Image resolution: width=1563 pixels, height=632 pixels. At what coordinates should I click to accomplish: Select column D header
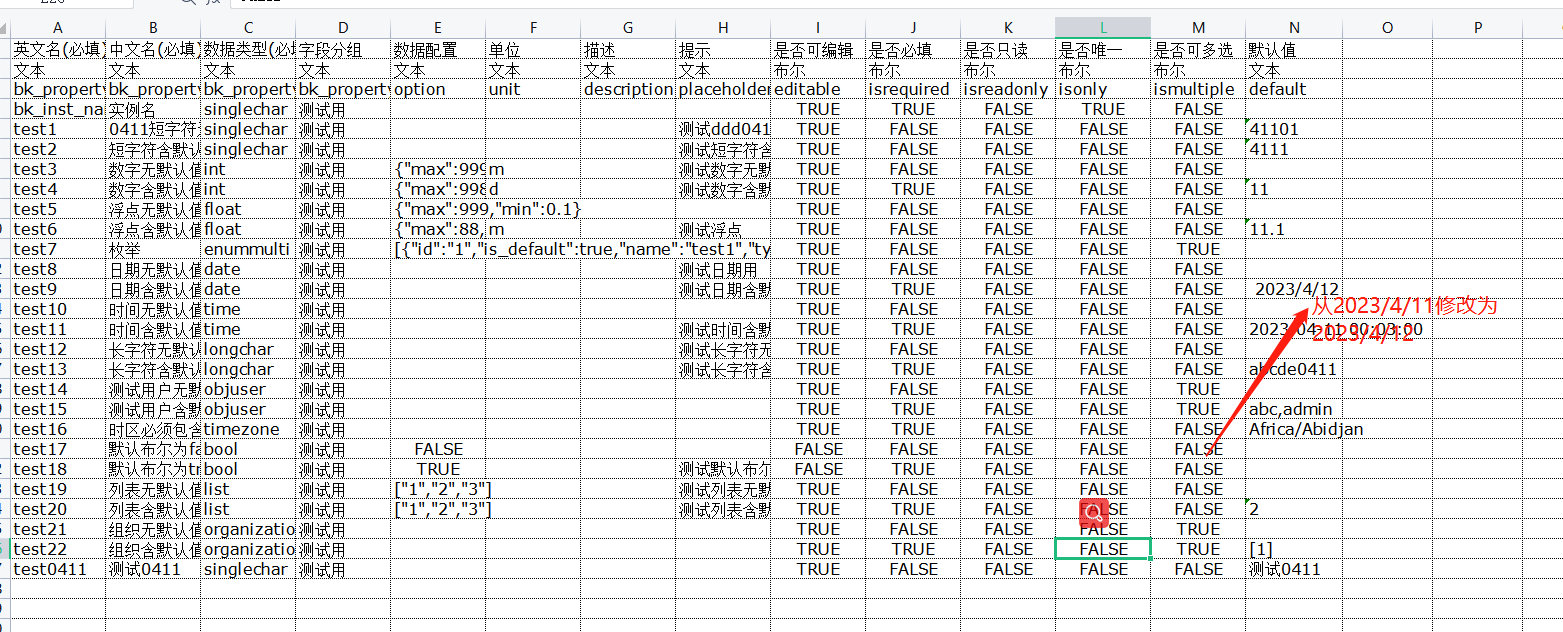coord(343,28)
